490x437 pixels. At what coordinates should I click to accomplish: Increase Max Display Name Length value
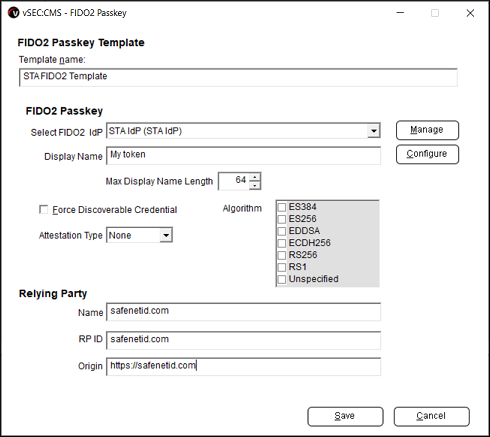click(255, 177)
